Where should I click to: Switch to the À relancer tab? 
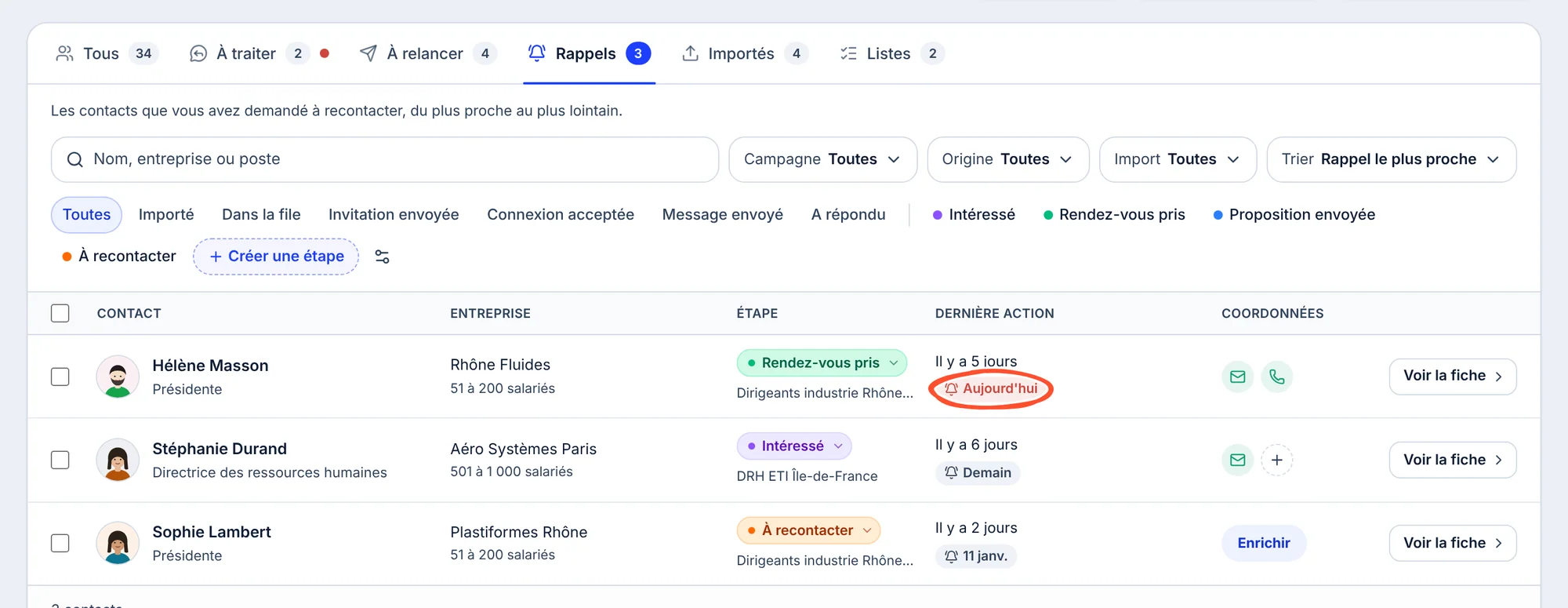[428, 54]
